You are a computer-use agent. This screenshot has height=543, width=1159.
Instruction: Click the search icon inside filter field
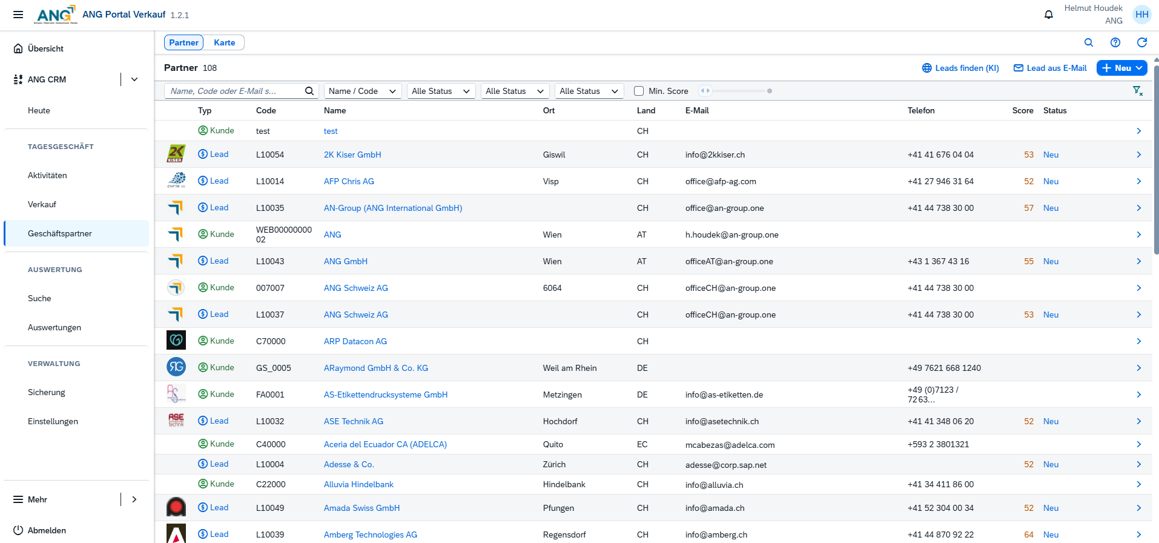coord(310,91)
